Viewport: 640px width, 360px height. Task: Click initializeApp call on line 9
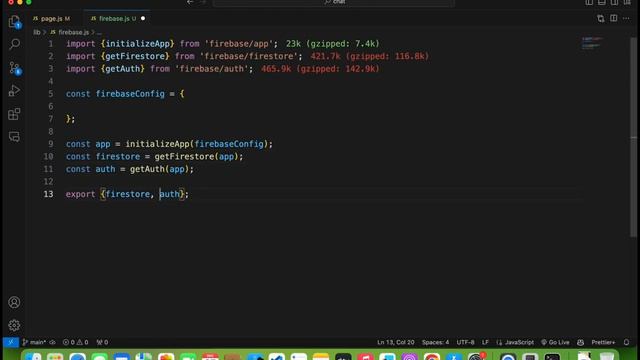point(157,144)
